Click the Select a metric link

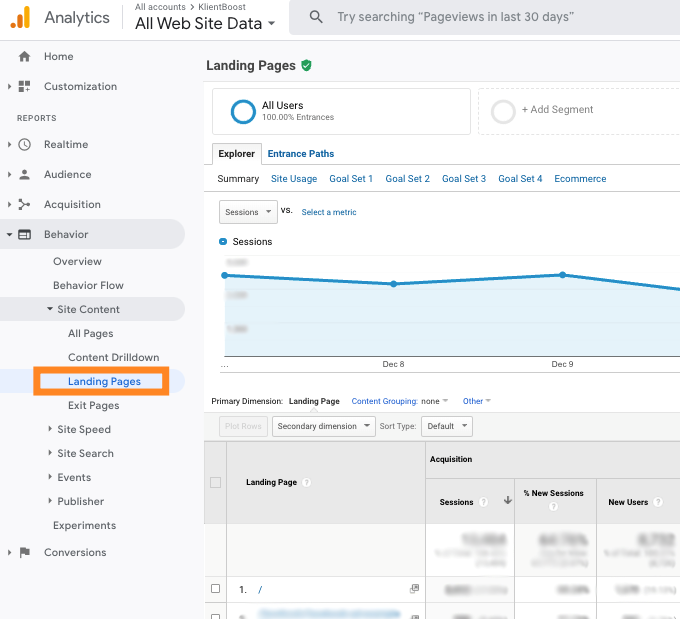click(x=329, y=212)
